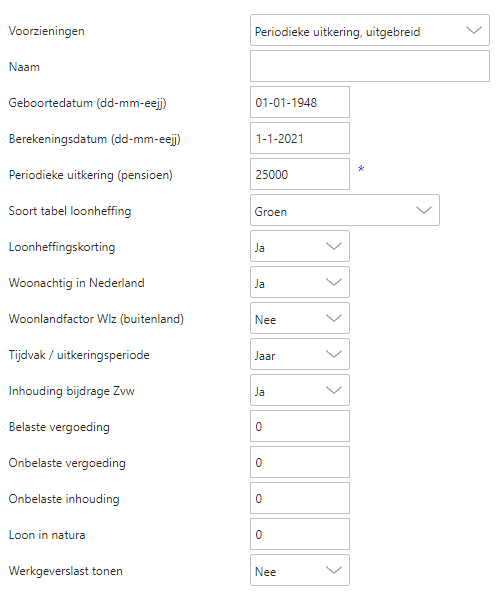Expand the Soort tabel loonheffing dropdown
This screenshot has height=603, width=500.
tap(345, 210)
